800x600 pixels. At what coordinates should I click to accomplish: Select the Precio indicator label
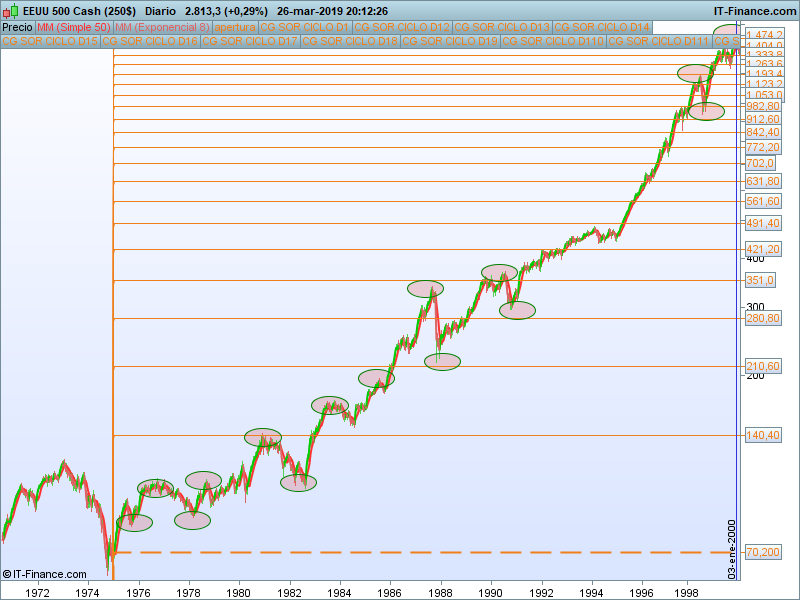coord(17,27)
